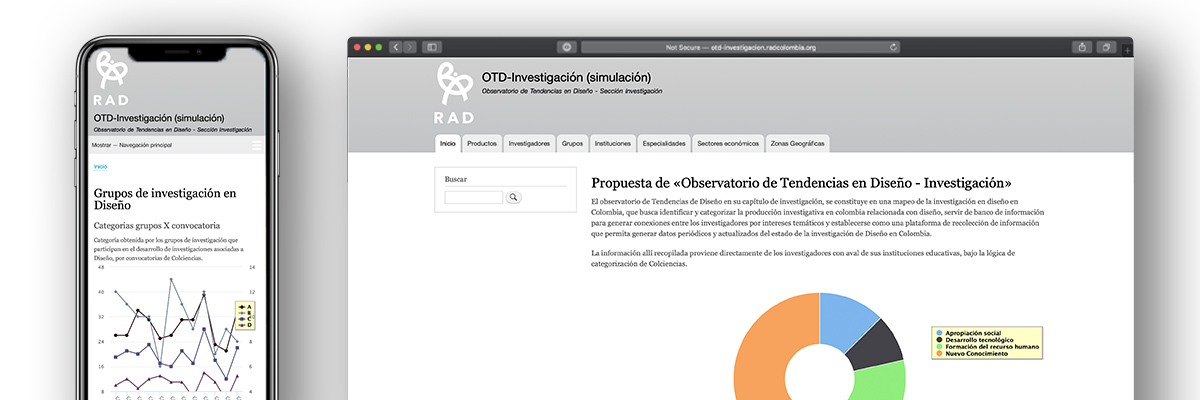Select the Zonas Geográficas tab
Screen dimensions: 1200x400
[x=797, y=144]
